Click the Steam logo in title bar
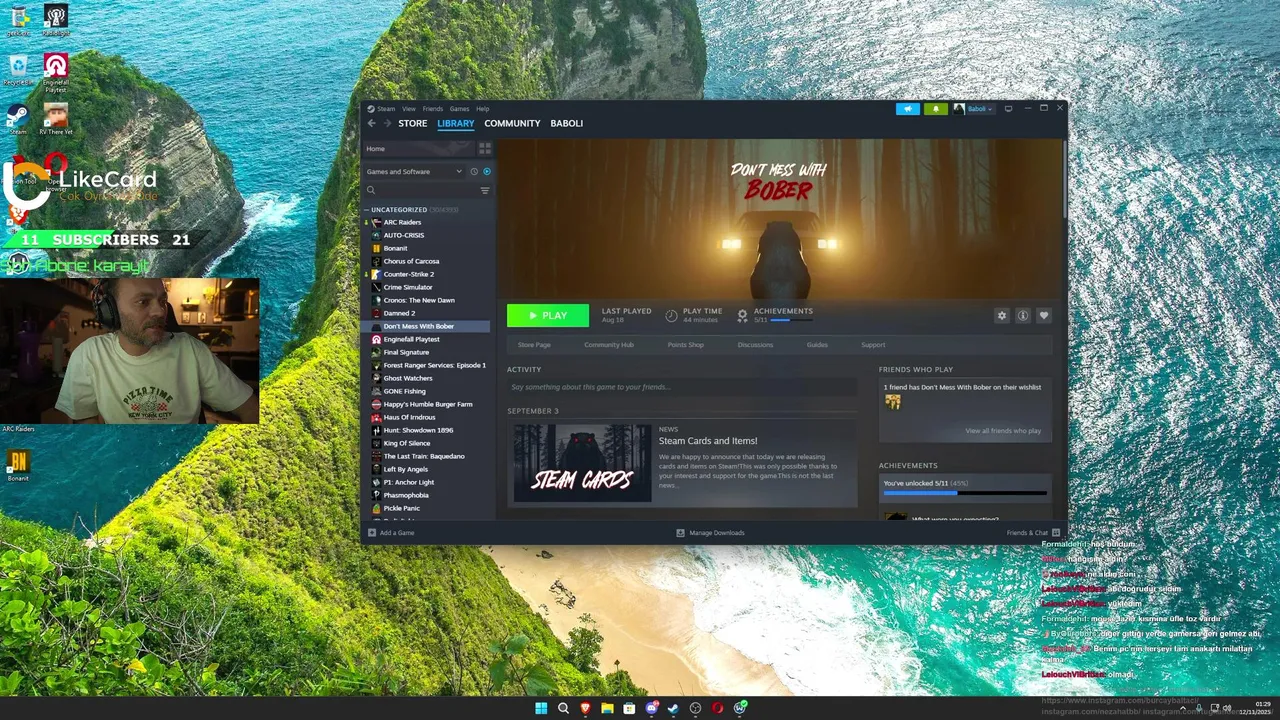Image resolution: width=1280 pixels, height=720 pixels. tap(370, 108)
